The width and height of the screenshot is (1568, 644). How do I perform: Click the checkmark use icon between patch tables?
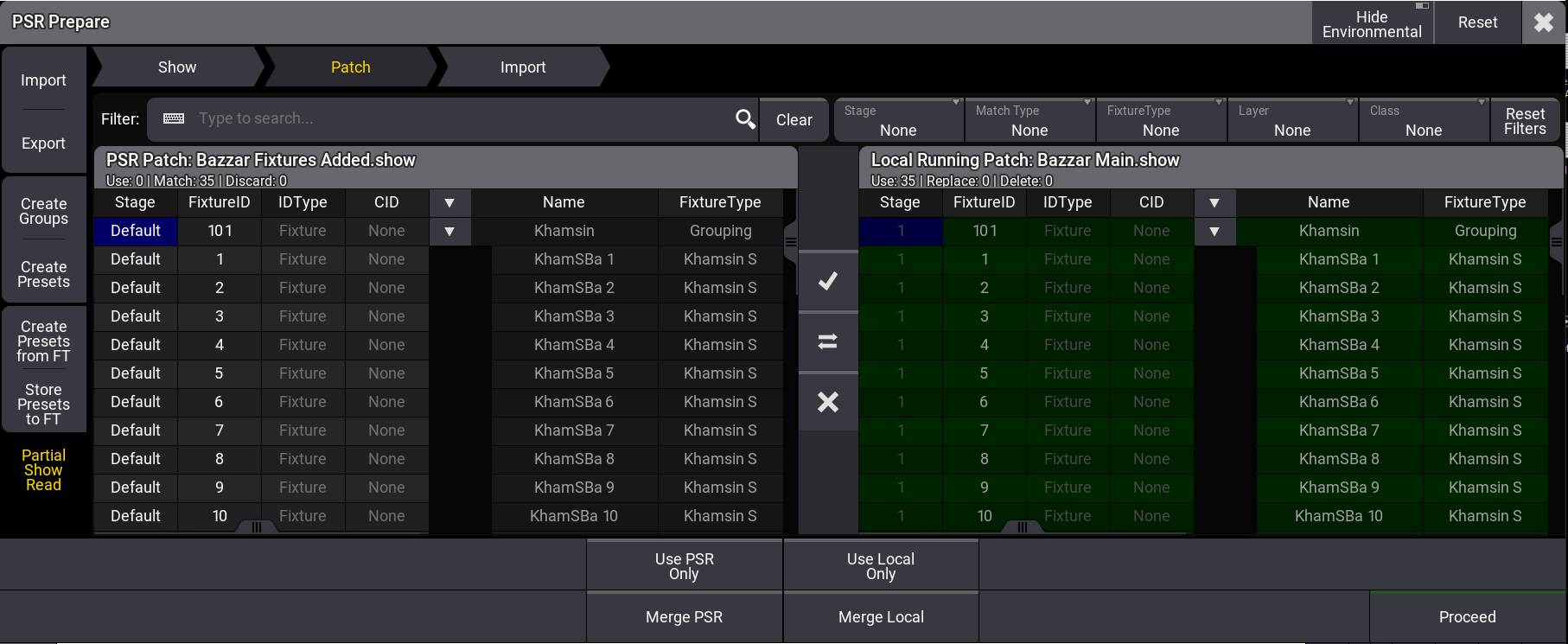tap(828, 281)
